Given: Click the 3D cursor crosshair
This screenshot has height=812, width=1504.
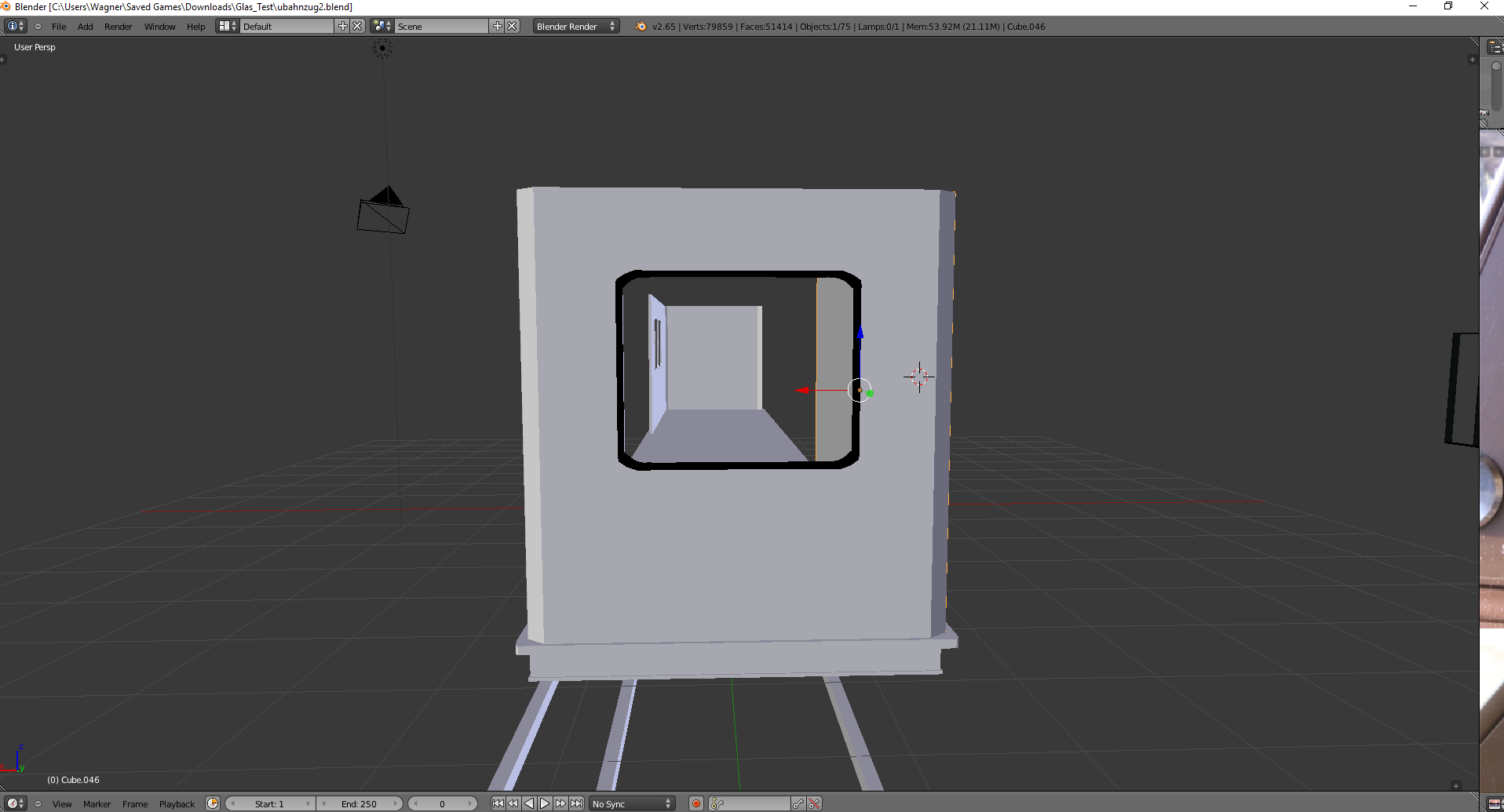Looking at the screenshot, I should [919, 377].
